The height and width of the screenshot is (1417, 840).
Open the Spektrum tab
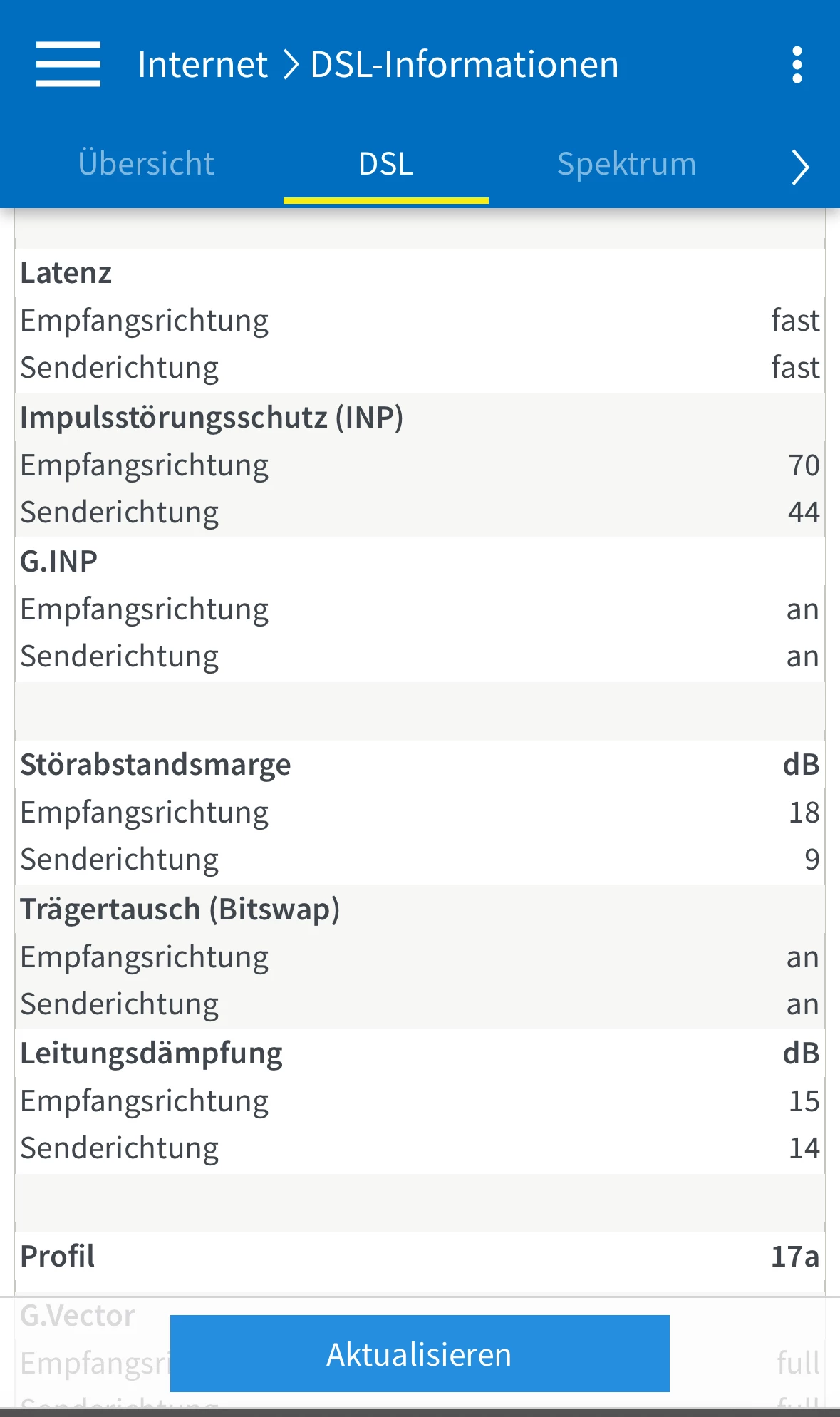click(x=626, y=164)
